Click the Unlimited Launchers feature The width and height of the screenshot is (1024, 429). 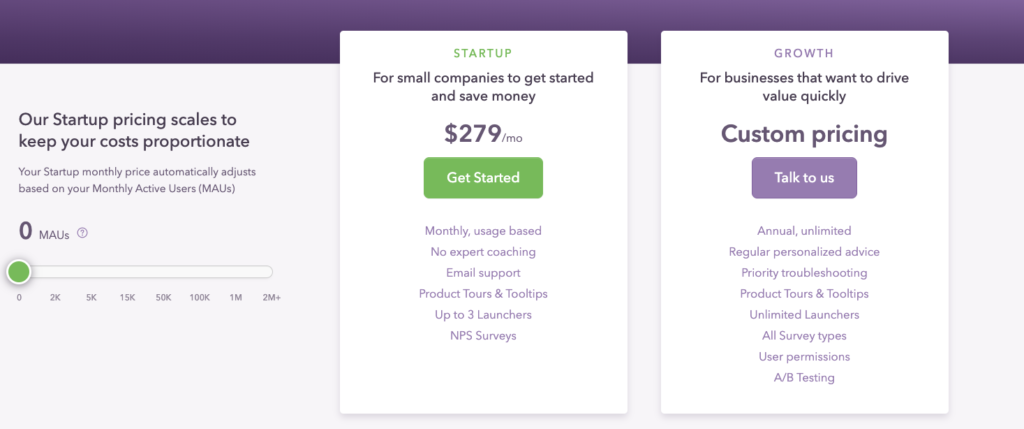804,315
